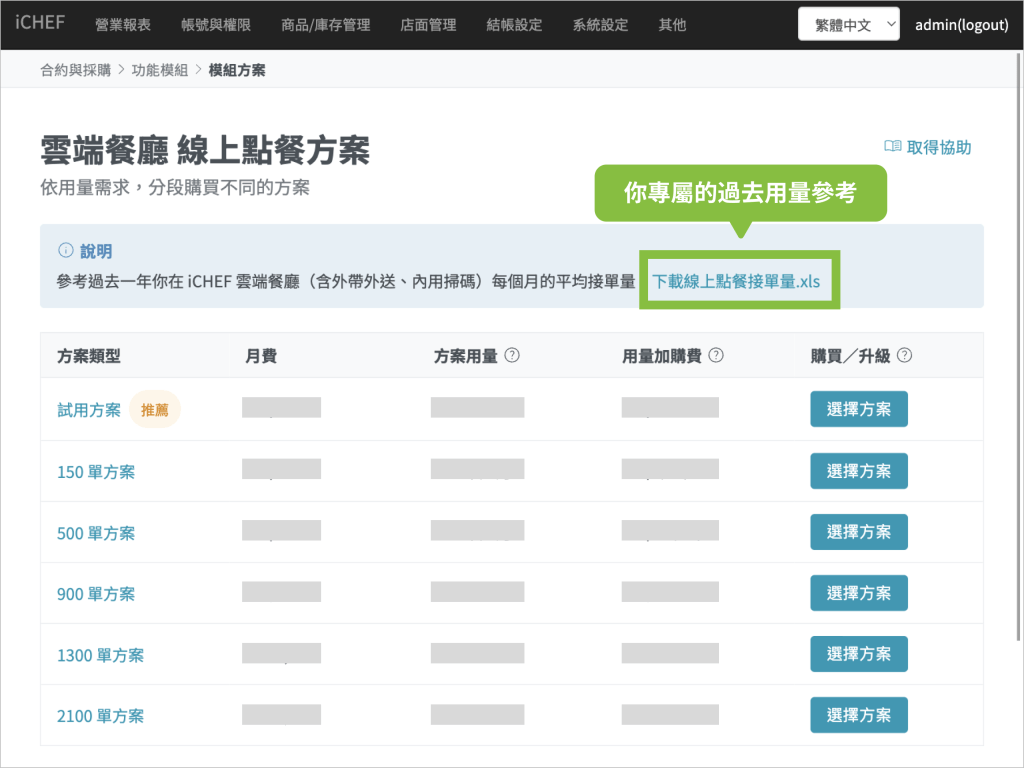Go to 功能模組 in the breadcrumb
The height and width of the screenshot is (768, 1024).
point(160,70)
